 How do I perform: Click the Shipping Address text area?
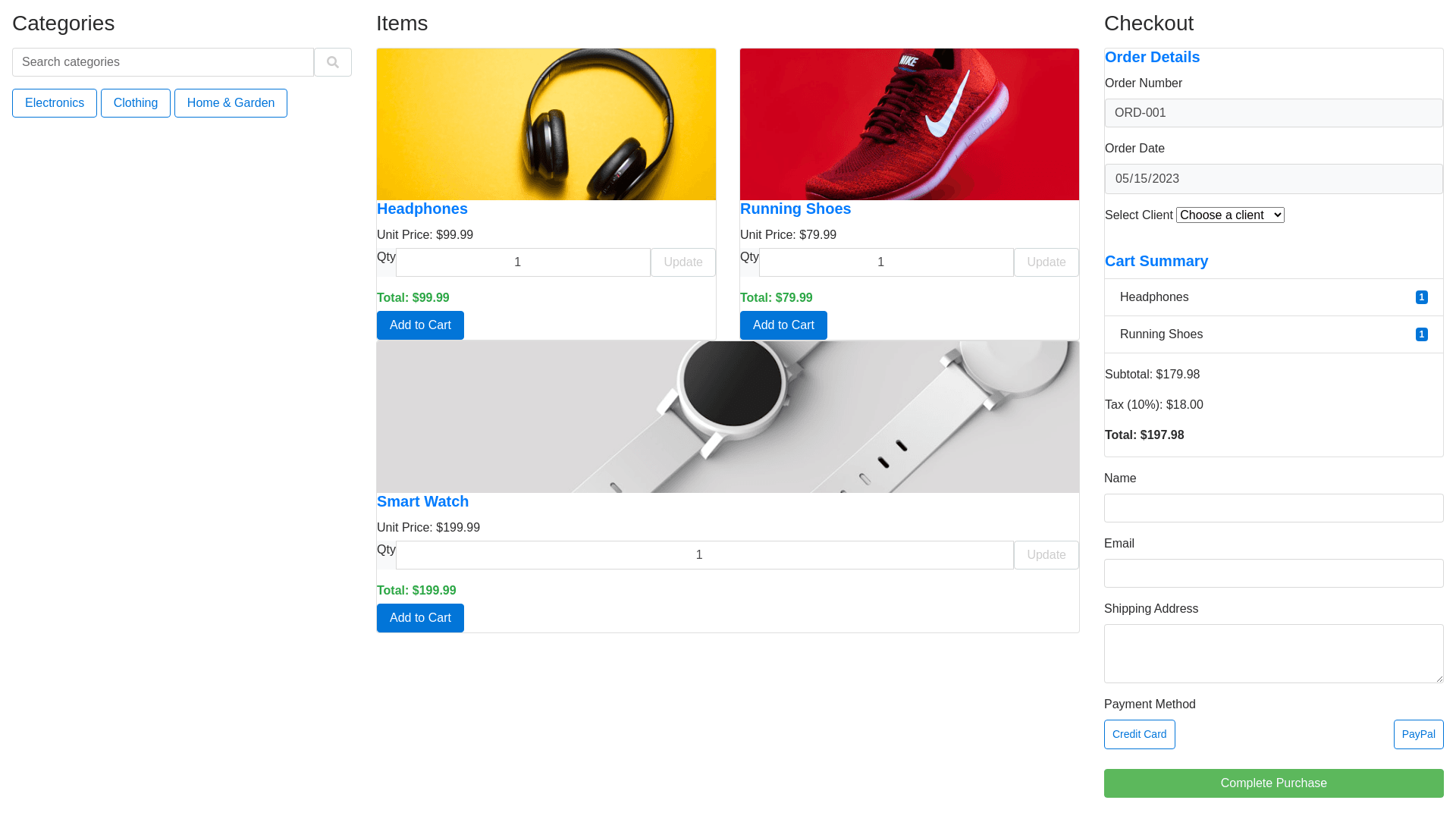(1273, 654)
